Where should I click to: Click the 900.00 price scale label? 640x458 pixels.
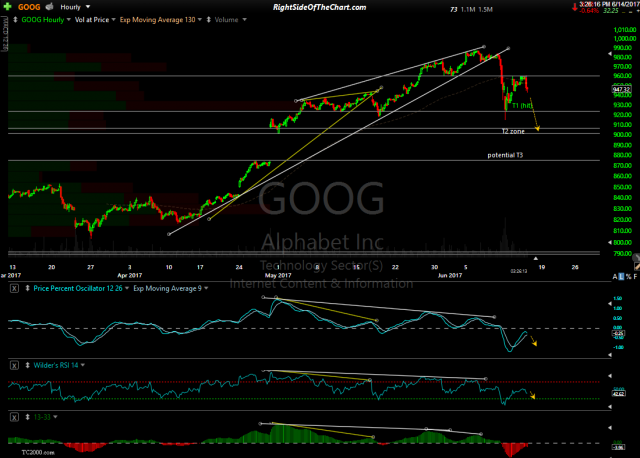[624, 135]
